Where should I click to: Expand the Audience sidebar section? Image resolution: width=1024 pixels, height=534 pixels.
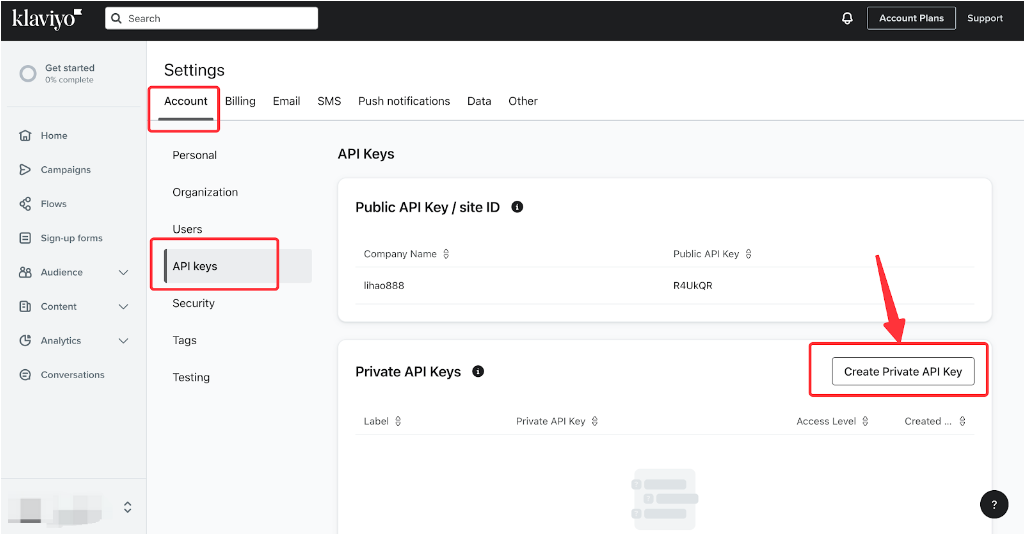[123, 272]
